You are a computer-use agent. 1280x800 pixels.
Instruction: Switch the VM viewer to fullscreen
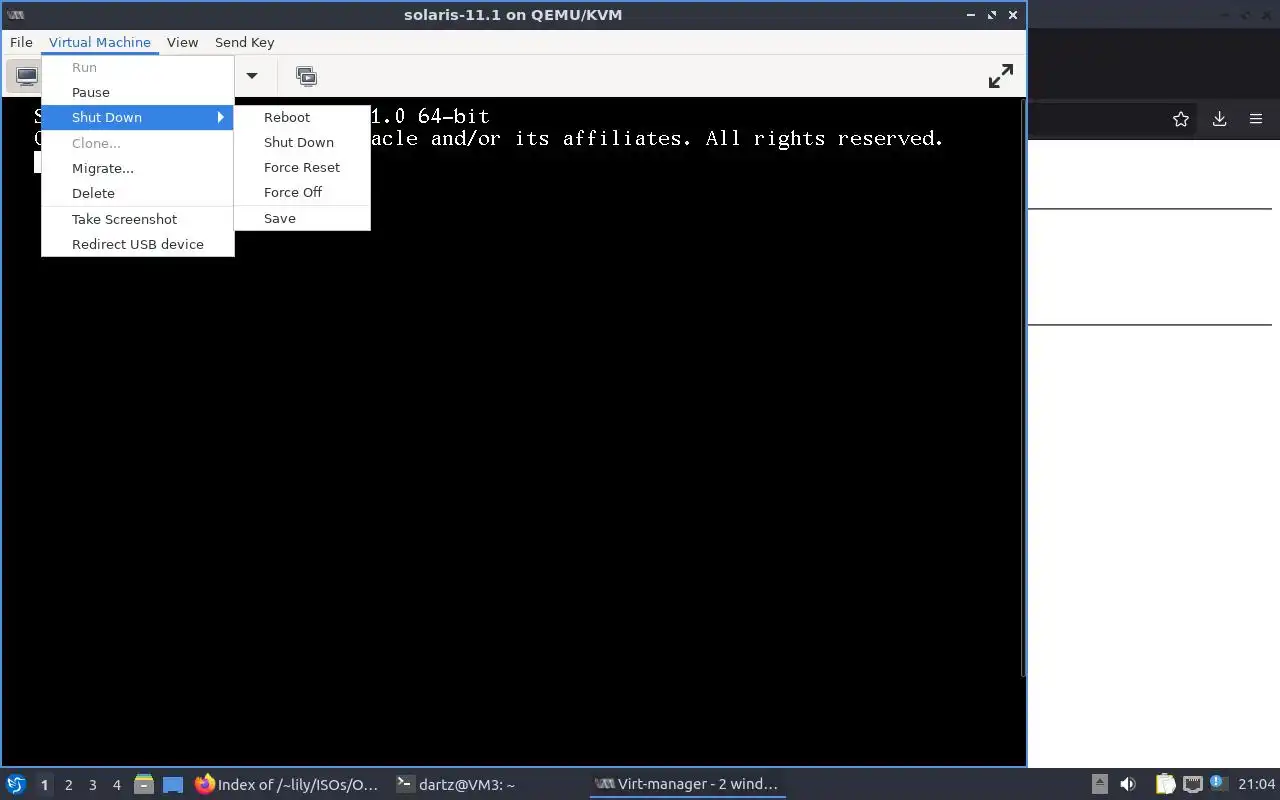[1000, 76]
